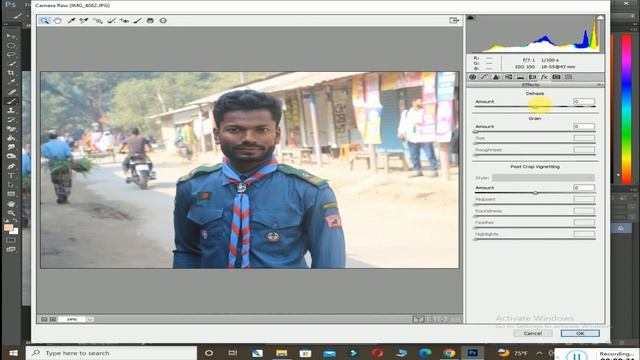
Task: Choose the Adjustment Brush tool
Action: click(138, 20)
